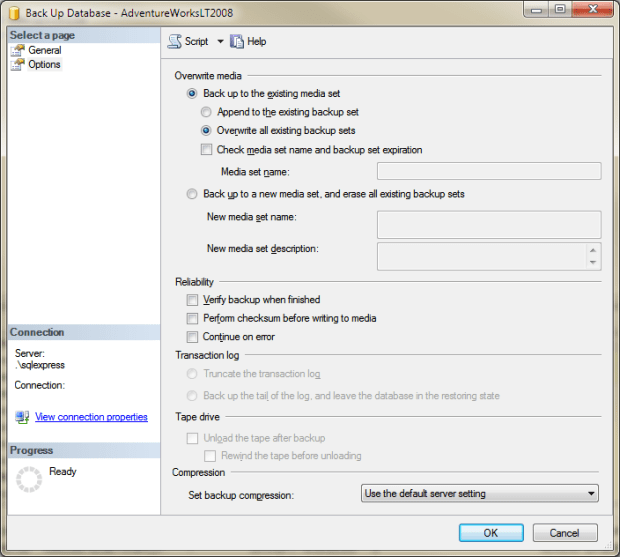The width and height of the screenshot is (620, 557).
Task: Minimize the Back Up Database window
Action: pyautogui.click(x=536, y=10)
